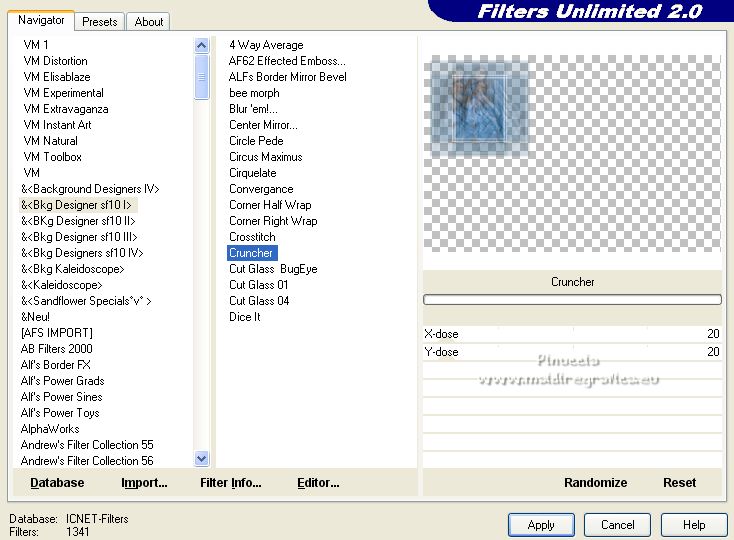Select &<Background Designers IV> category
The image size is (734, 540).
(90, 189)
